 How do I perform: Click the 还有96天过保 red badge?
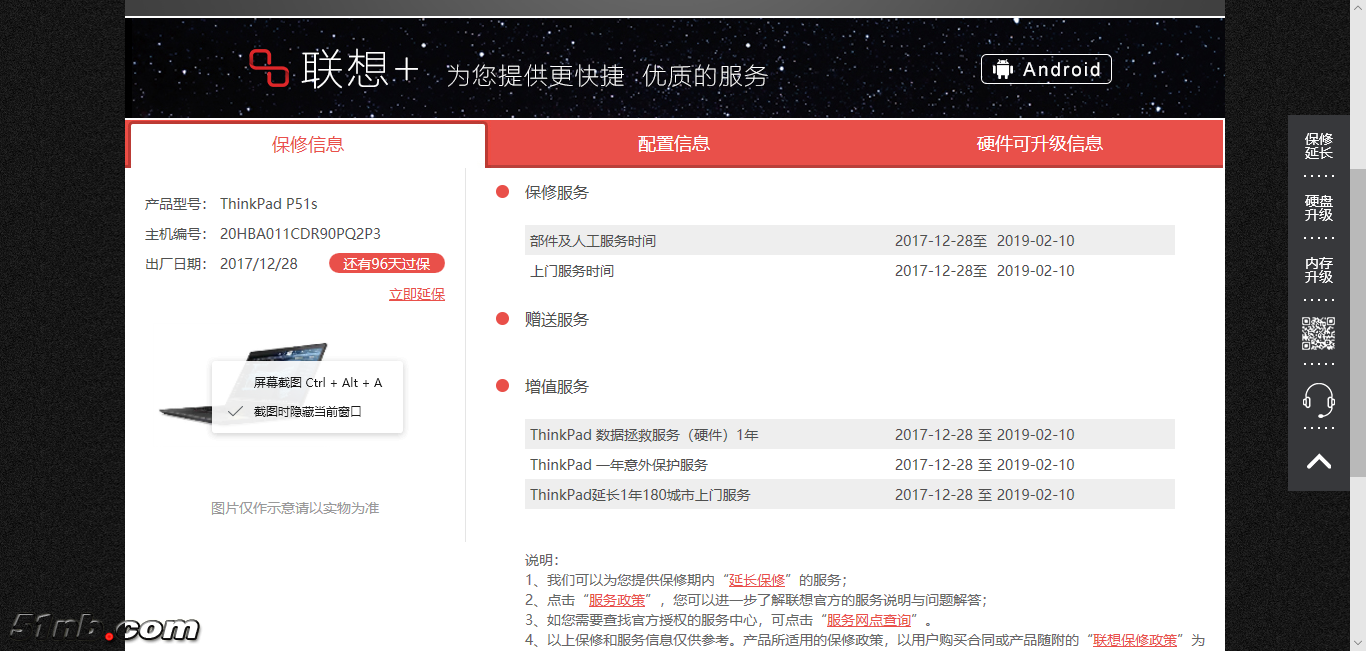point(387,264)
